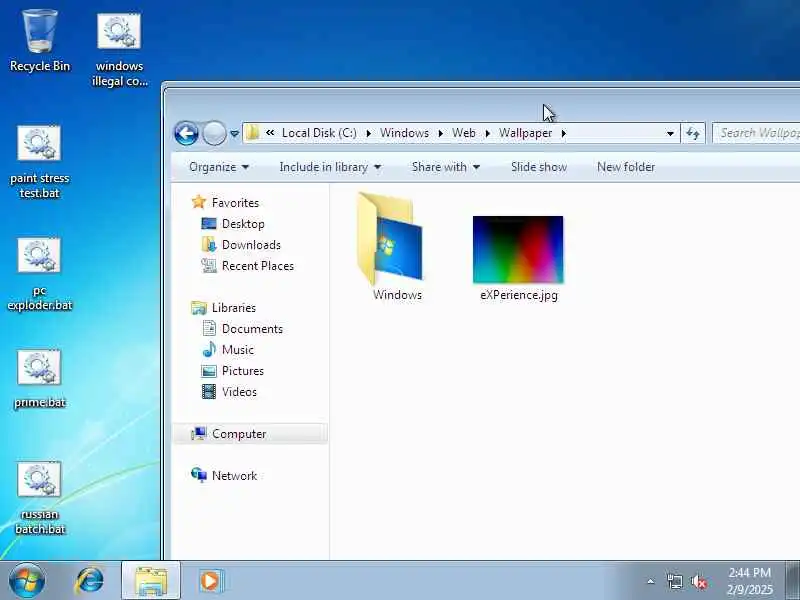Image resolution: width=800 pixels, height=600 pixels.
Task: Select the eXPerience.jpg thumbnail
Action: tap(518, 249)
